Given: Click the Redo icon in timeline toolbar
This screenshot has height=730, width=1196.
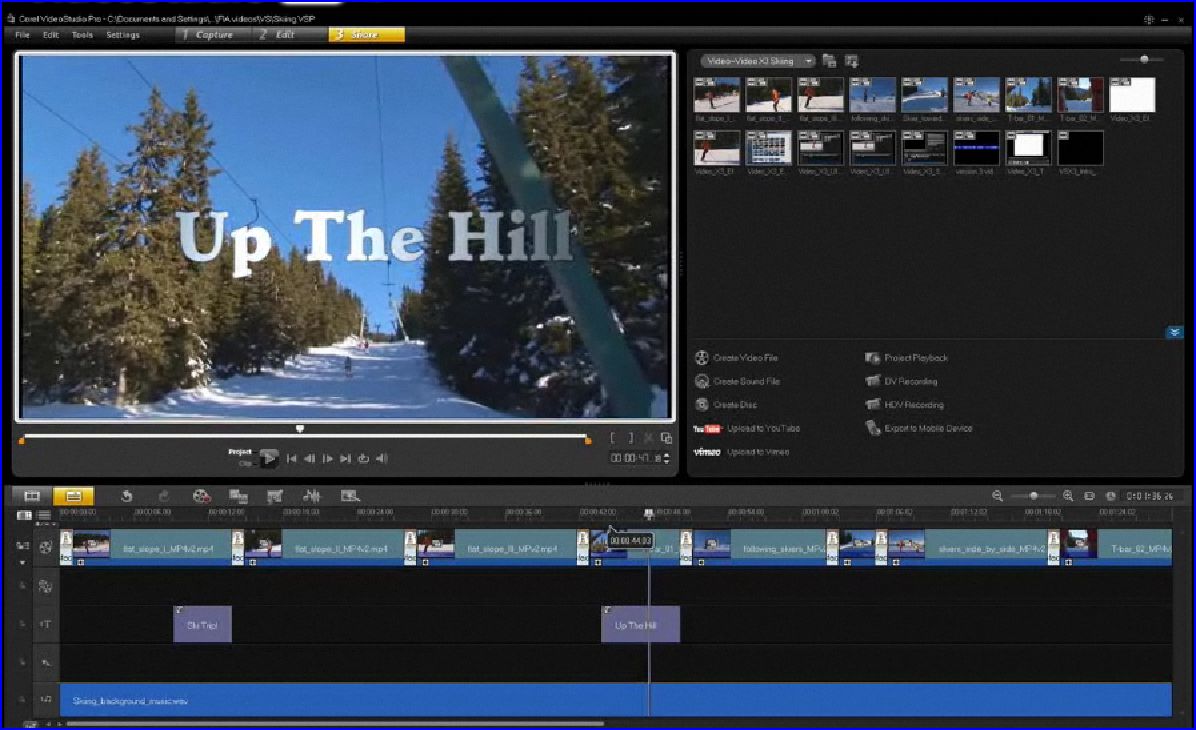Looking at the screenshot, I should click(x=163, y=497).
